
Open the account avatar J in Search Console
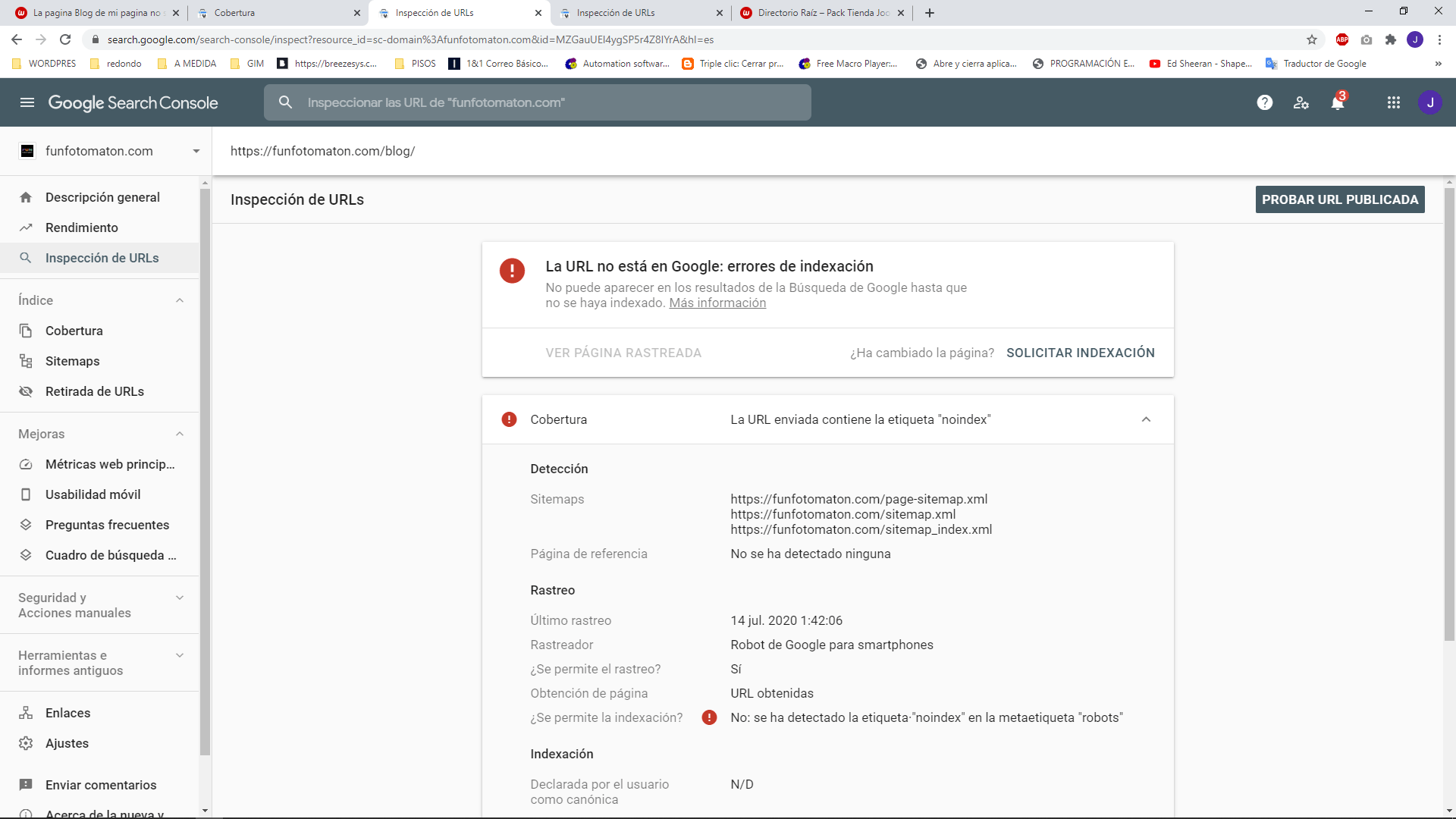pyautogui.click(x=1430, y=102)
